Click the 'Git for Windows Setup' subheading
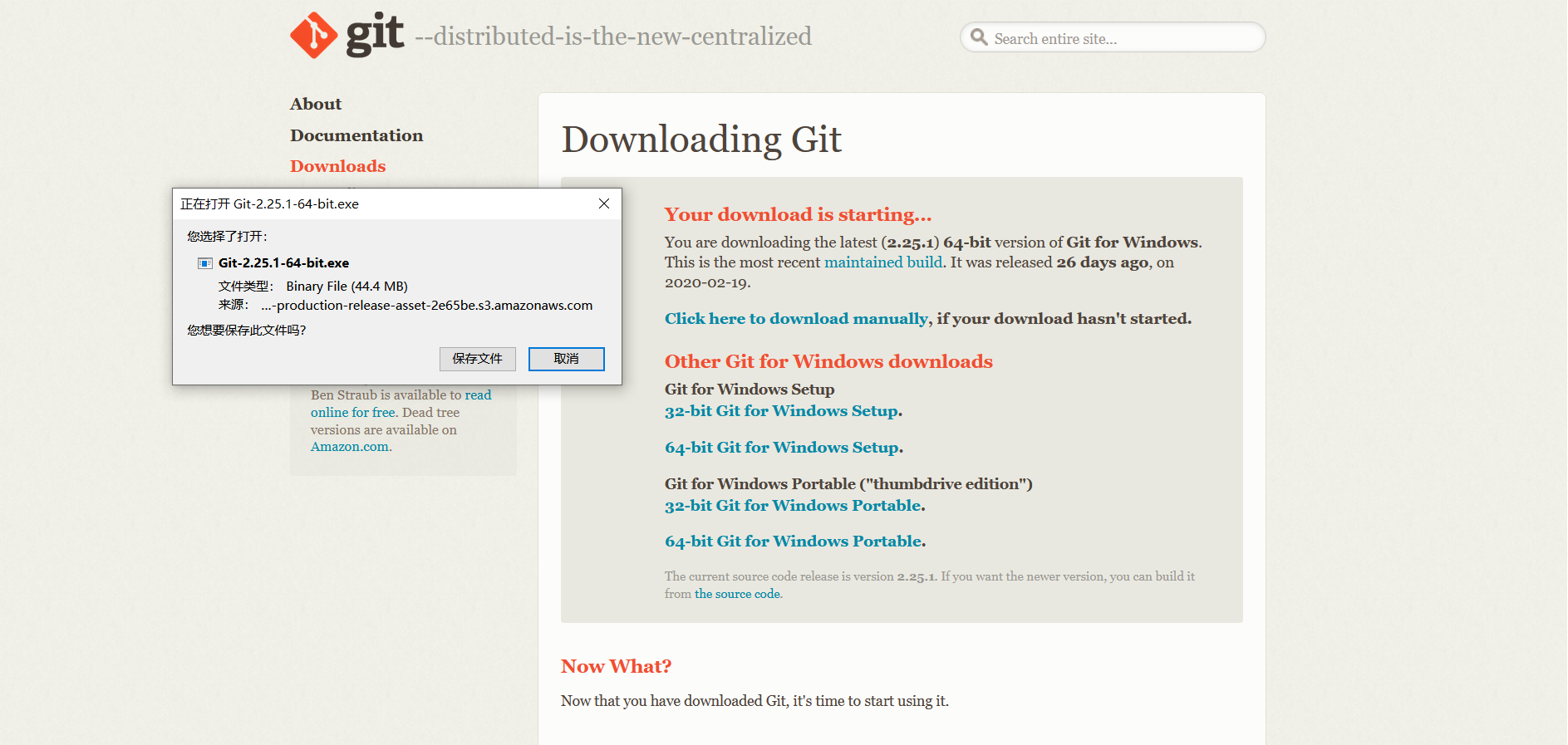1568x745 pixels. coord(750,390)
